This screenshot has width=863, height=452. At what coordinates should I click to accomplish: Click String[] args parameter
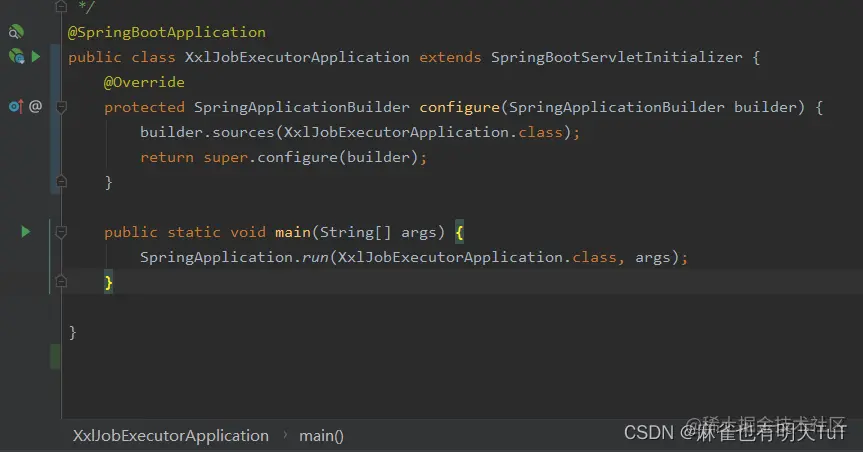378,232
